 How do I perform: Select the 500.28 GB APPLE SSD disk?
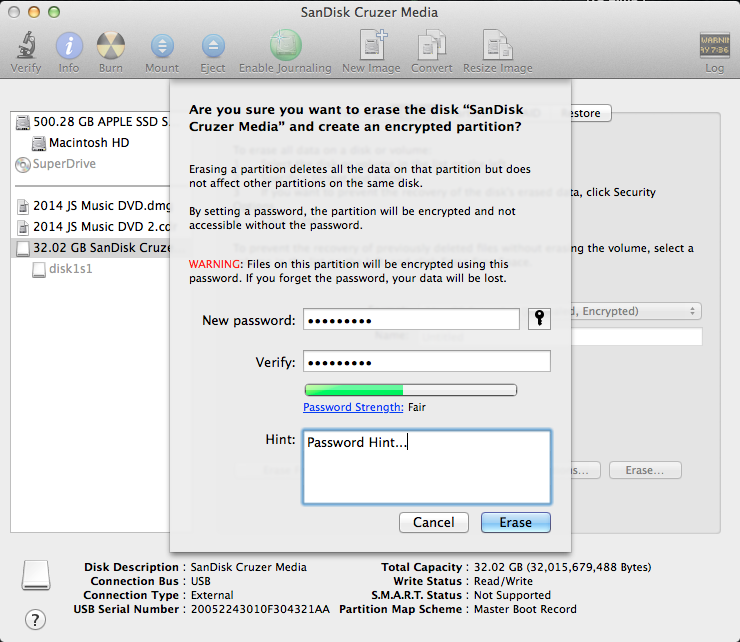coord(92,122)
